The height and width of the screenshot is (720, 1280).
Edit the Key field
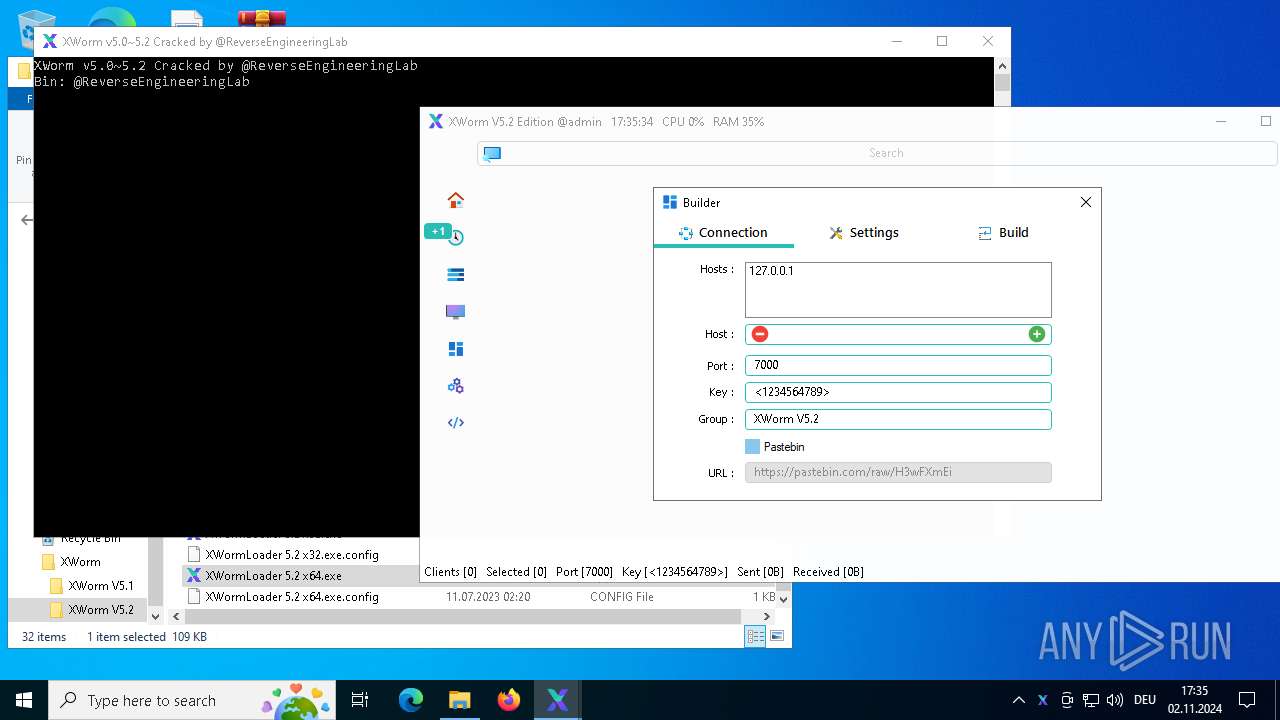pos(898,392)
